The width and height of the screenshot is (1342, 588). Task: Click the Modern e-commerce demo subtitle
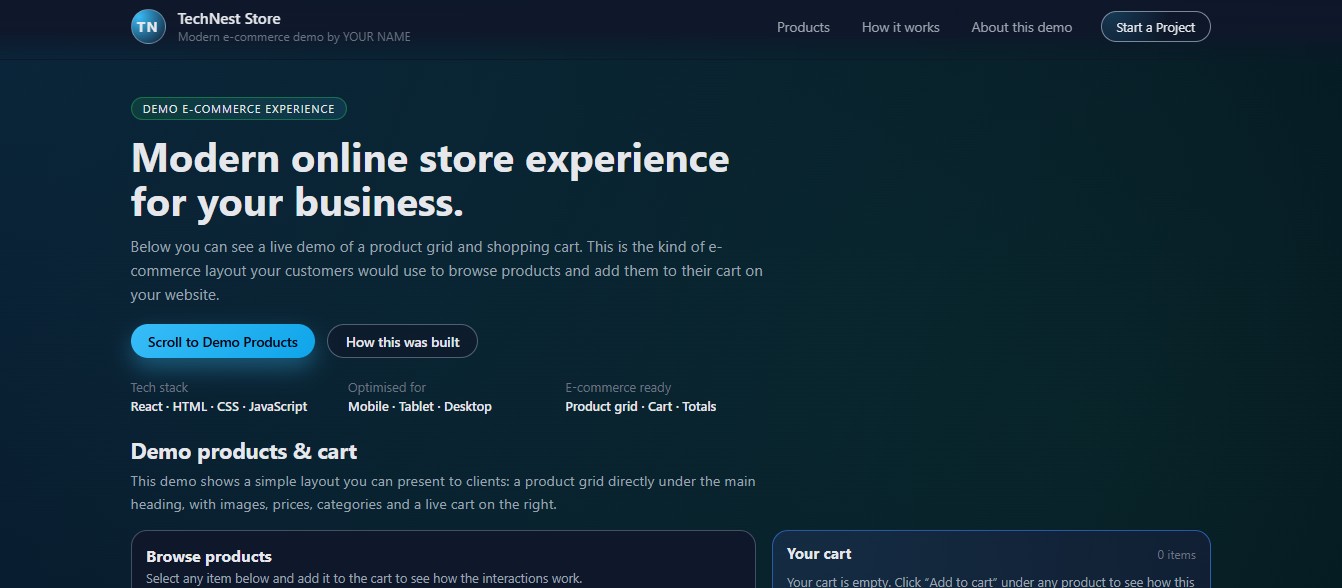click(x=293, y=36)
